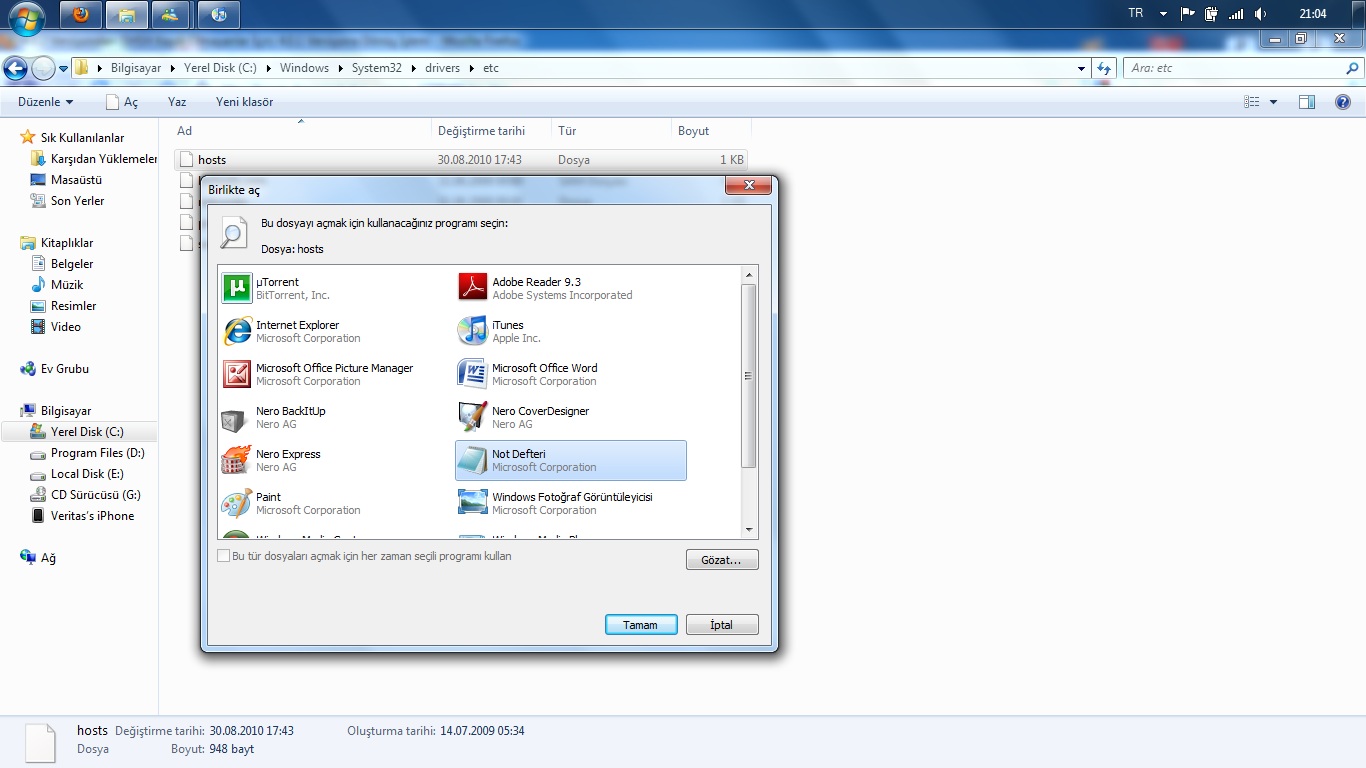Enable always use selected program checkbox
The width and height of the screenshot is (1366, 768).
click(x=224, y=556)
